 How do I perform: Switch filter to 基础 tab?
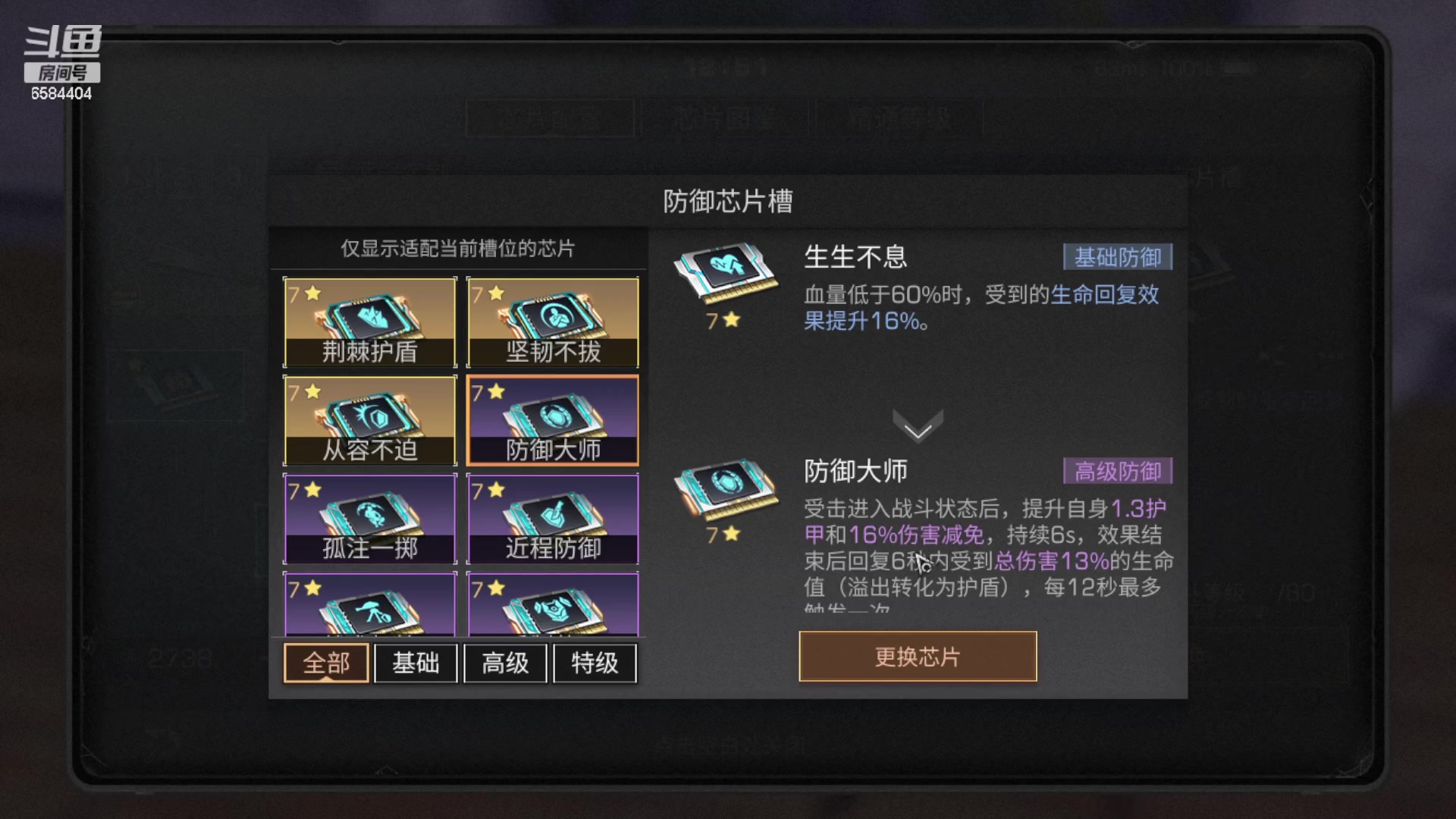tap(416, 664)
